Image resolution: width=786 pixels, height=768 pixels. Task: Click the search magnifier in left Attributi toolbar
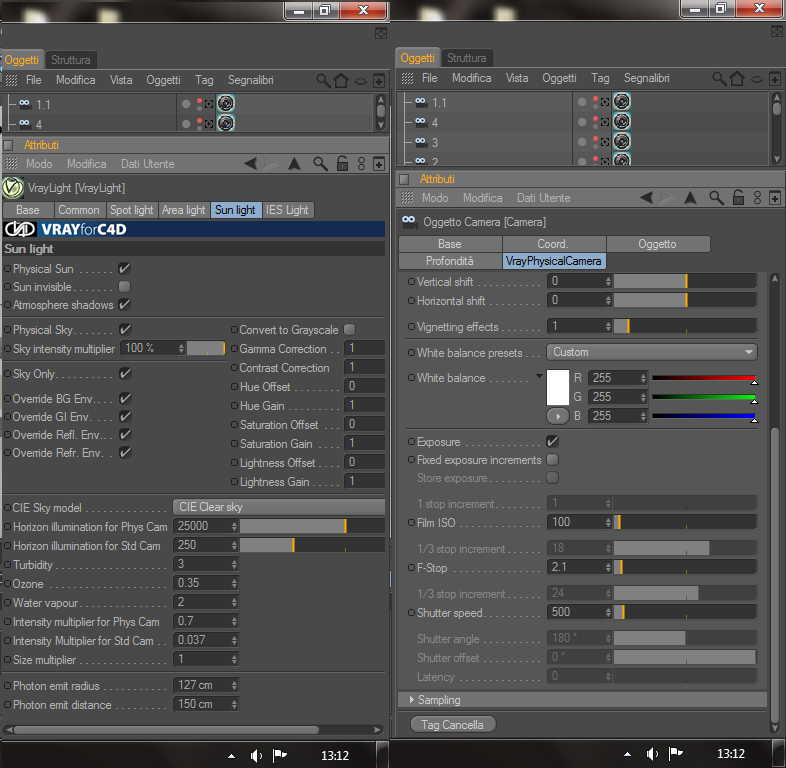pos(320,164)
